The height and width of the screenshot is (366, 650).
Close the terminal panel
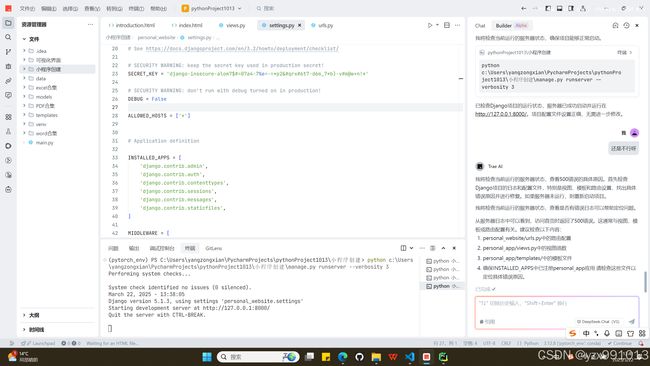[454, 248]
